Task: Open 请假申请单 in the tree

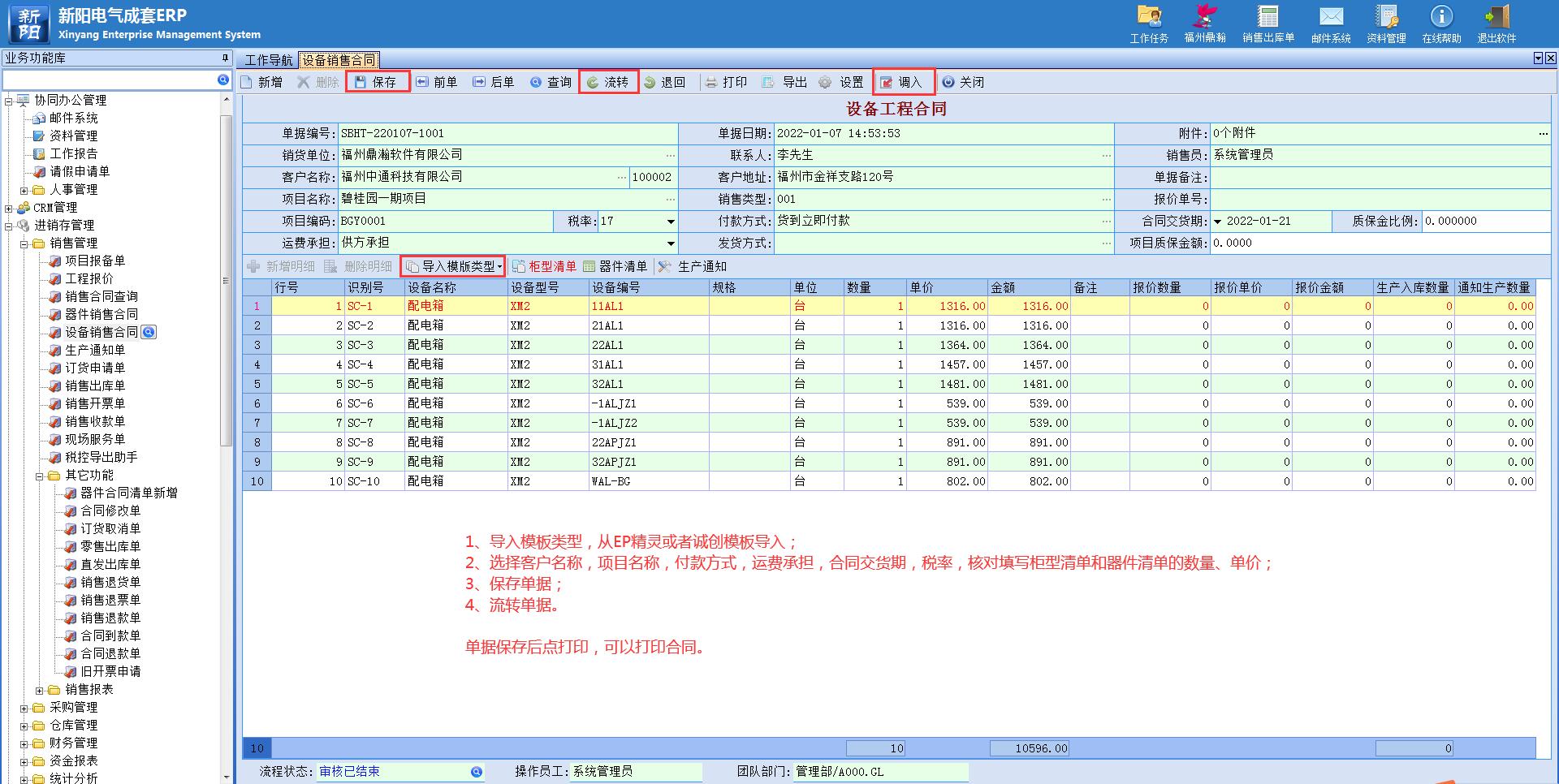Action: coord(80,171)
